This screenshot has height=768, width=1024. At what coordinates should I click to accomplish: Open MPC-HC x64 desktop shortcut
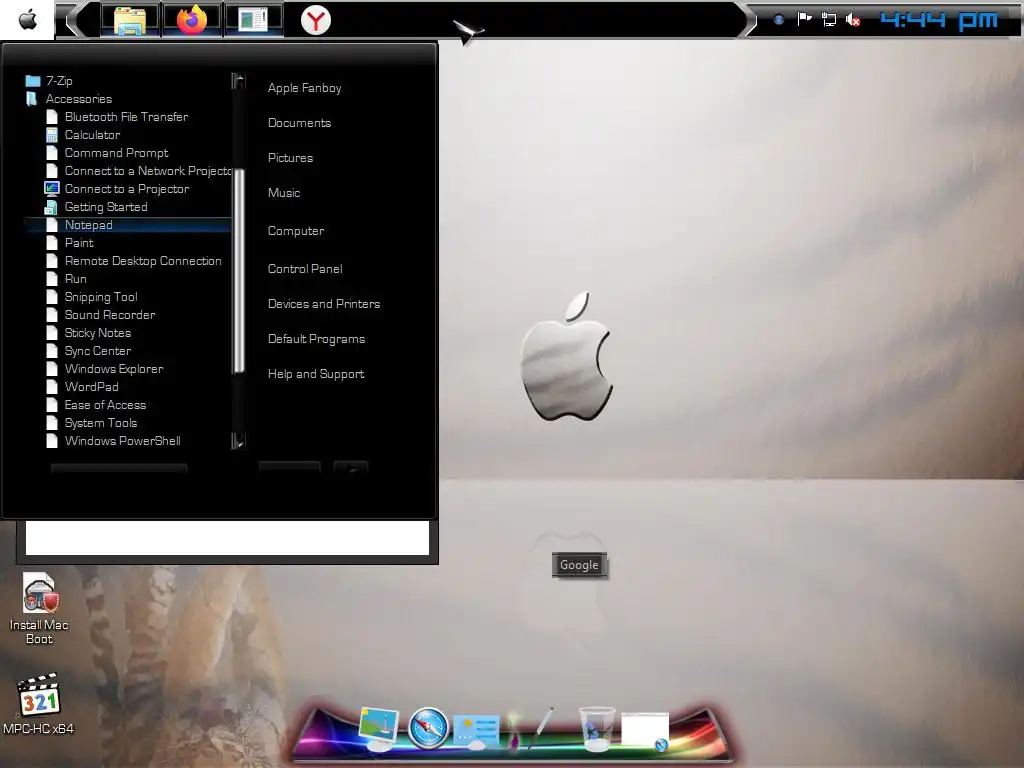[x=39, y=704]
